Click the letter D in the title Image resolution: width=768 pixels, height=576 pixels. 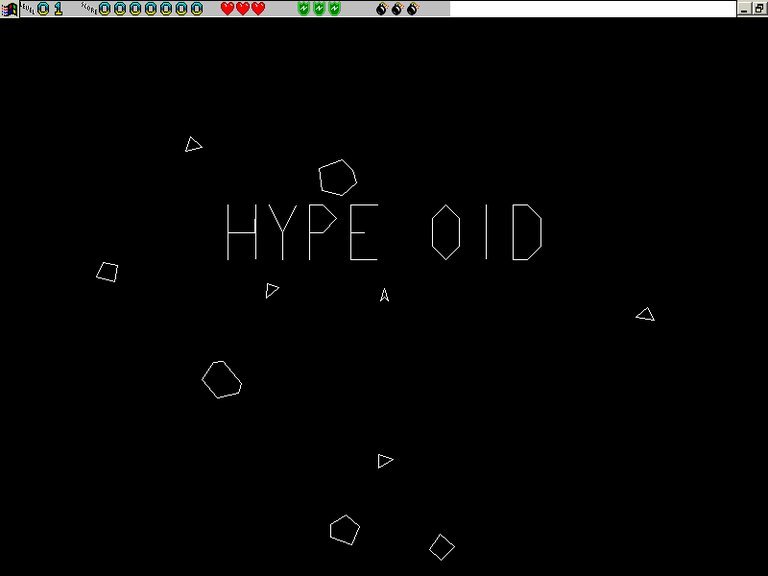[x=526, y=232]
